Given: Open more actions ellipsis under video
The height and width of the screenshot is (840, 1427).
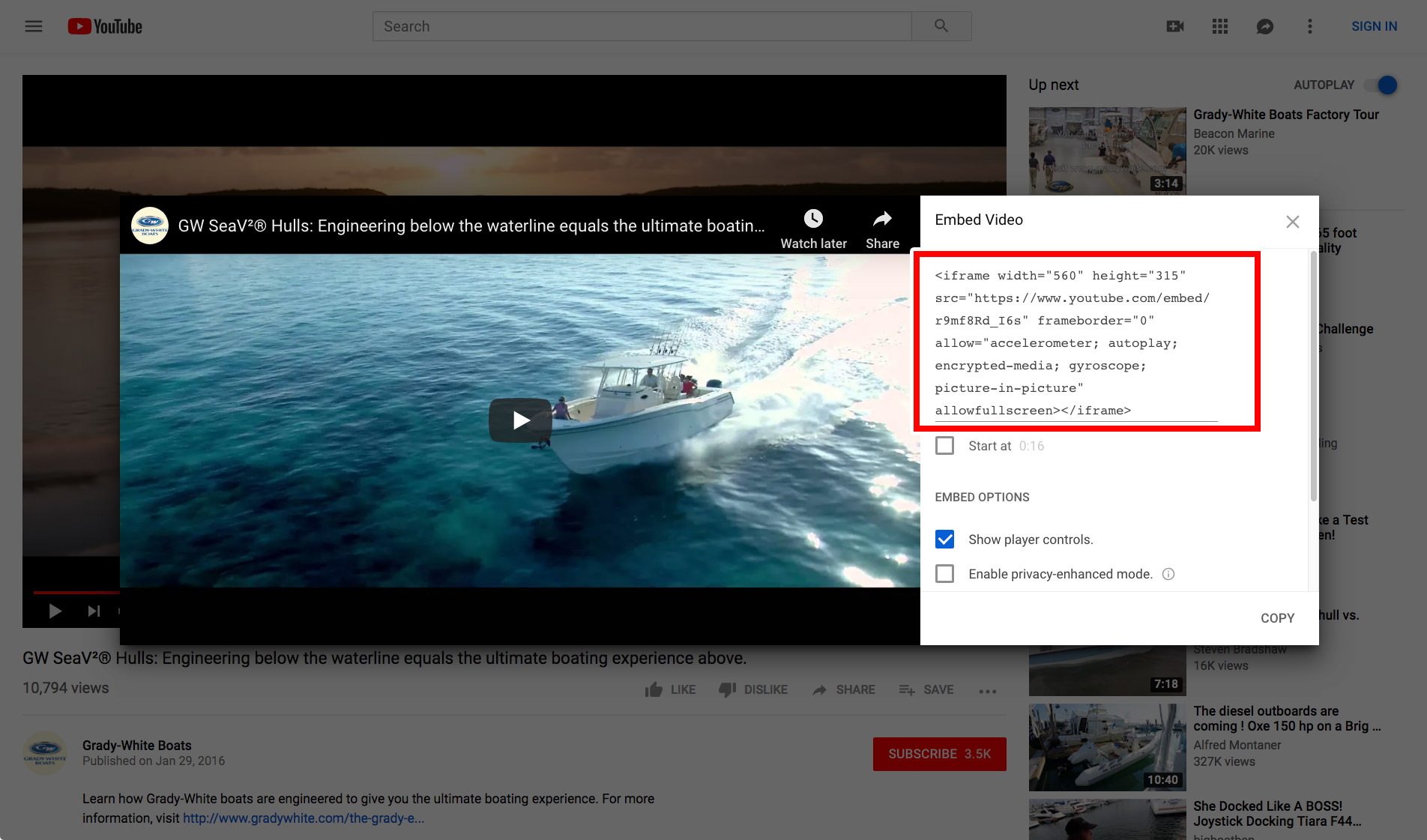Looking at the screenshot, I should click(x=988, y=691).
